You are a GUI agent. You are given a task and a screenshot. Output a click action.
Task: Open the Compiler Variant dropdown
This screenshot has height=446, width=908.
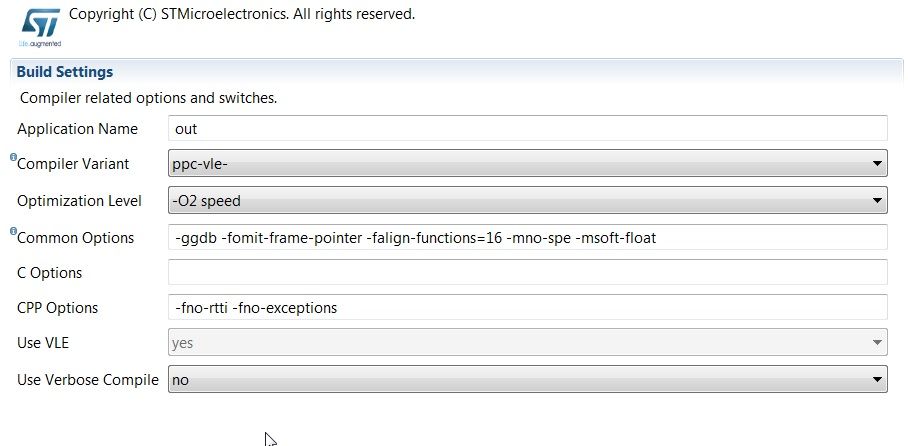[528, 163]
